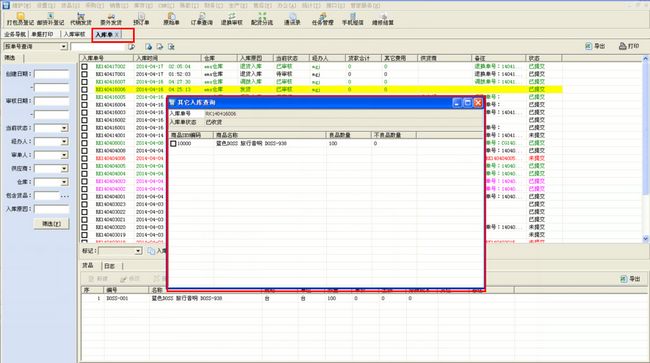The image size is (650, 363).
Task: Click the 入库原因 filter text field
Action: pos(51,209)
